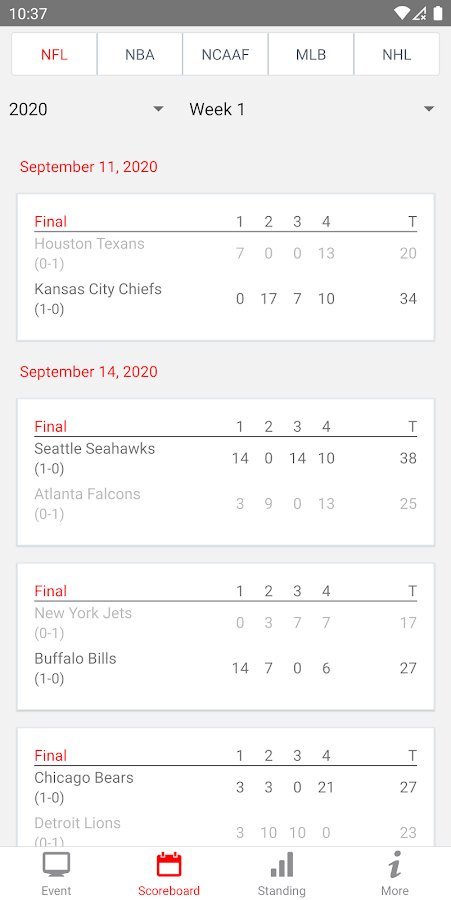Tap the cellular signal icon
This screenshot has width=451, height=900.
point(420,13)
